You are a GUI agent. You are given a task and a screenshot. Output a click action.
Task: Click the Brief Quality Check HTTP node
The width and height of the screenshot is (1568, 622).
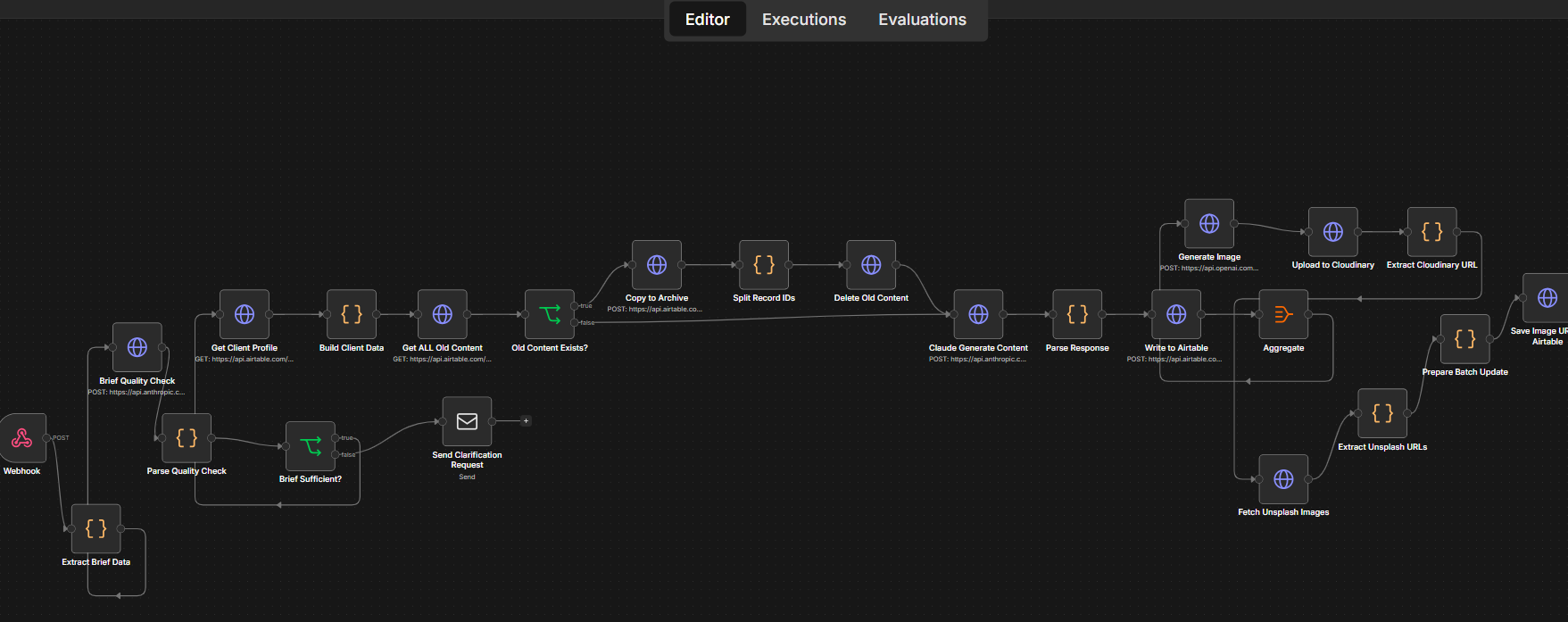137,347
